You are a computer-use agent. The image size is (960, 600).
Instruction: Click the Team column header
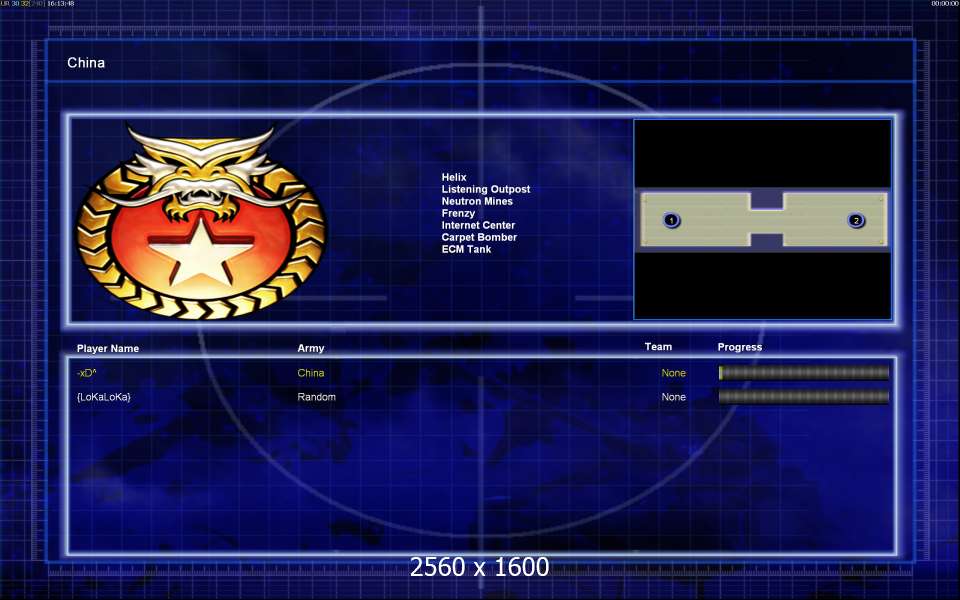tap(658, 347)
